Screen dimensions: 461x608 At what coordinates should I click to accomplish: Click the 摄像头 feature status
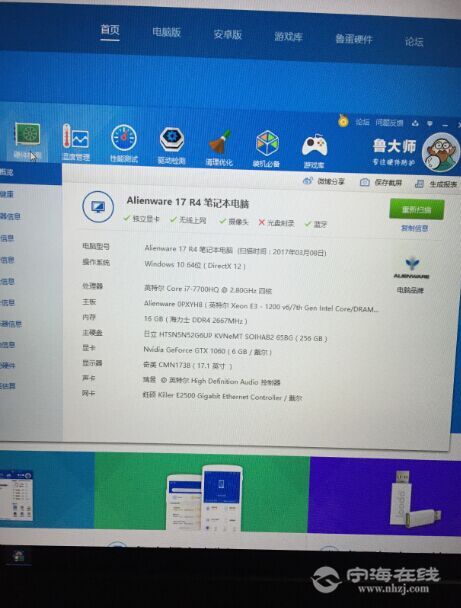click(233, 221)
